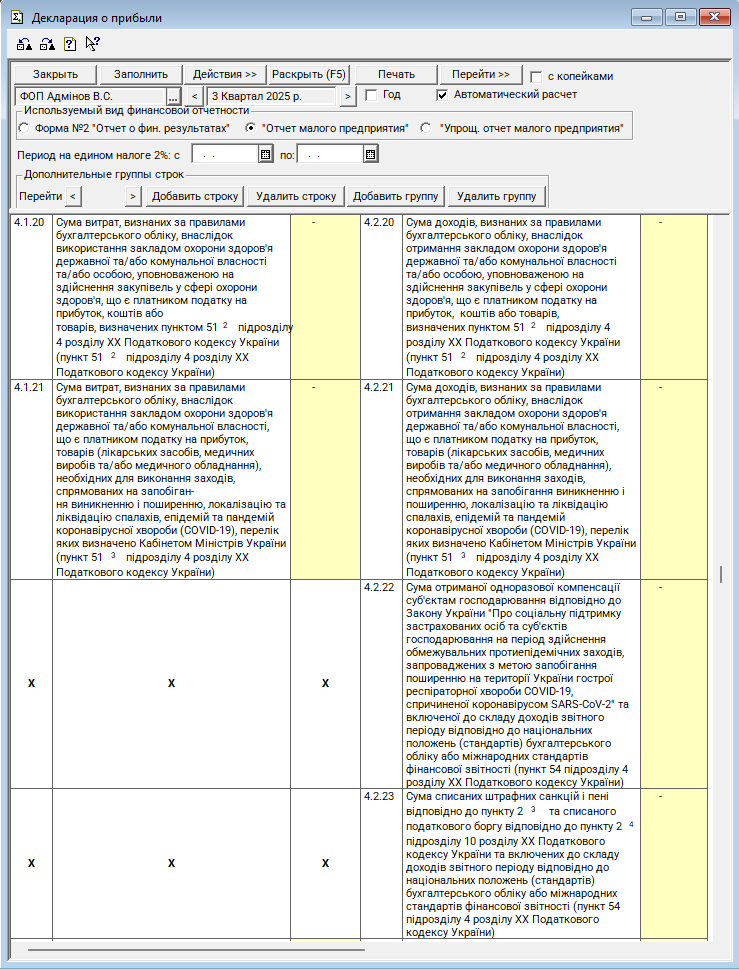Click the first toolbar icon at top left
Viewport: 739px width, 969px height.
pyautogui.click(x=25, y=44)
